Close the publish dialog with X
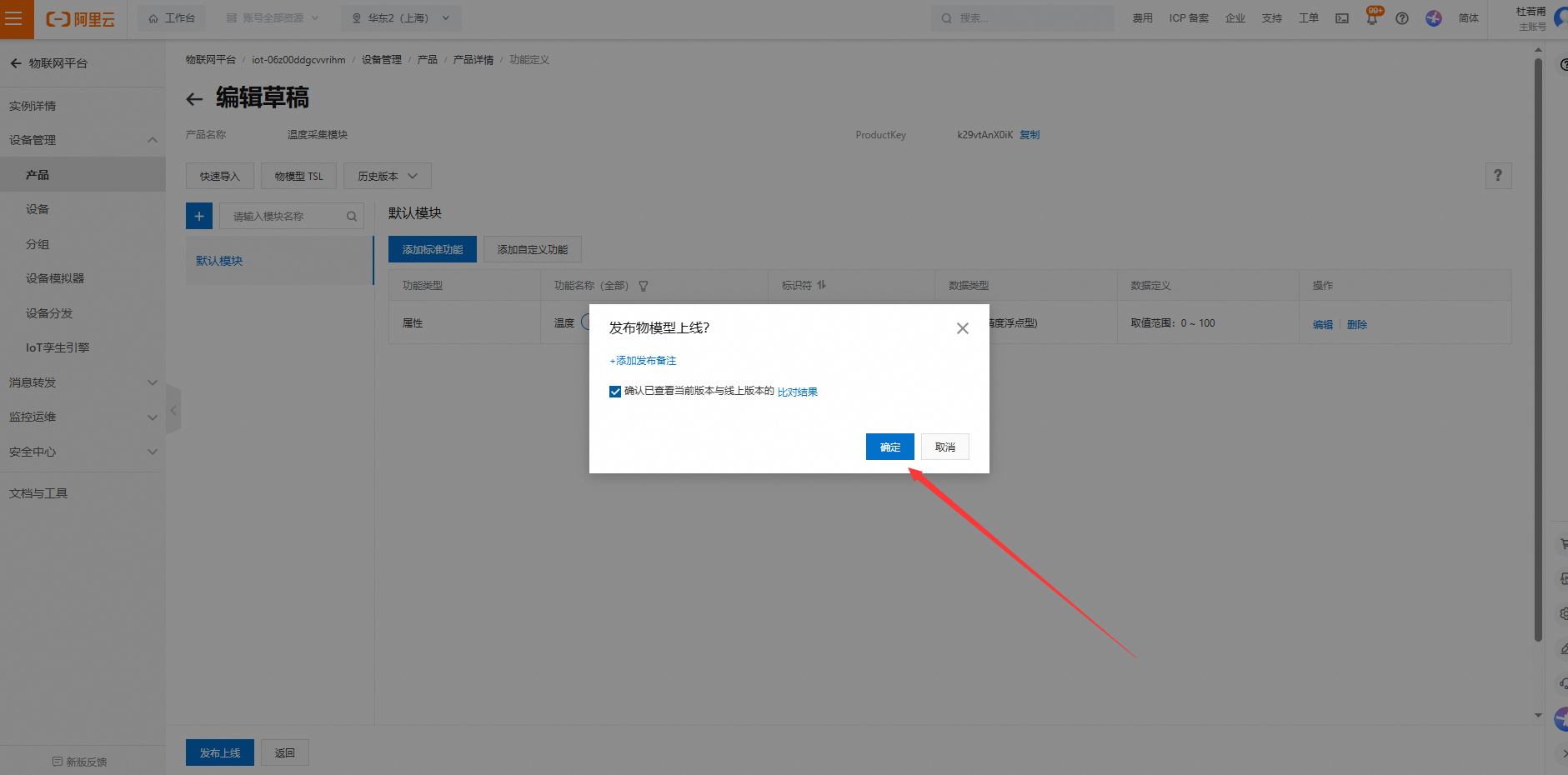Viewport: 1568px width, 775px height. [x=962, y=328]
